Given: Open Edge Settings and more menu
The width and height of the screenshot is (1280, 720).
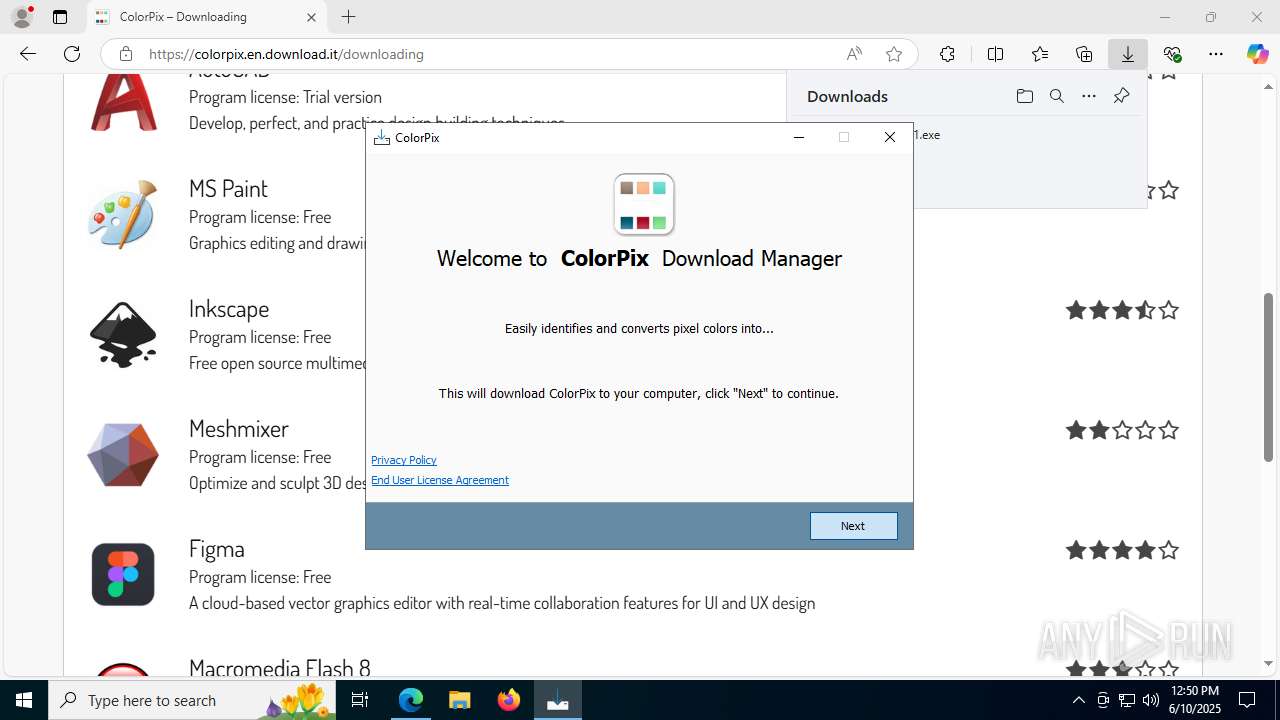Looking at the screenshot, I should pos(1216,54).
